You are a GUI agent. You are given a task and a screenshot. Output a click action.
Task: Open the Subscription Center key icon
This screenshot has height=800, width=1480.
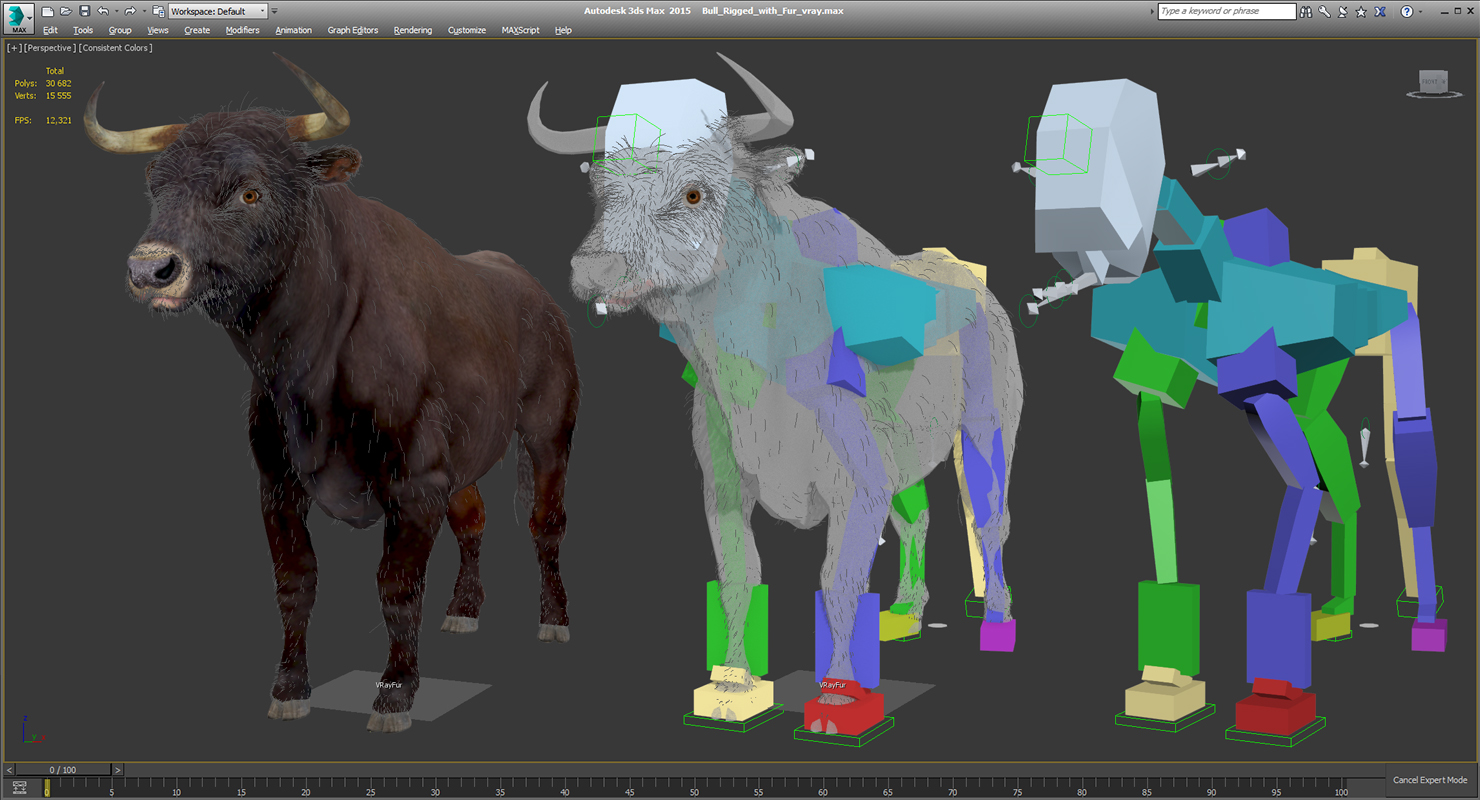pos(1324,11)
